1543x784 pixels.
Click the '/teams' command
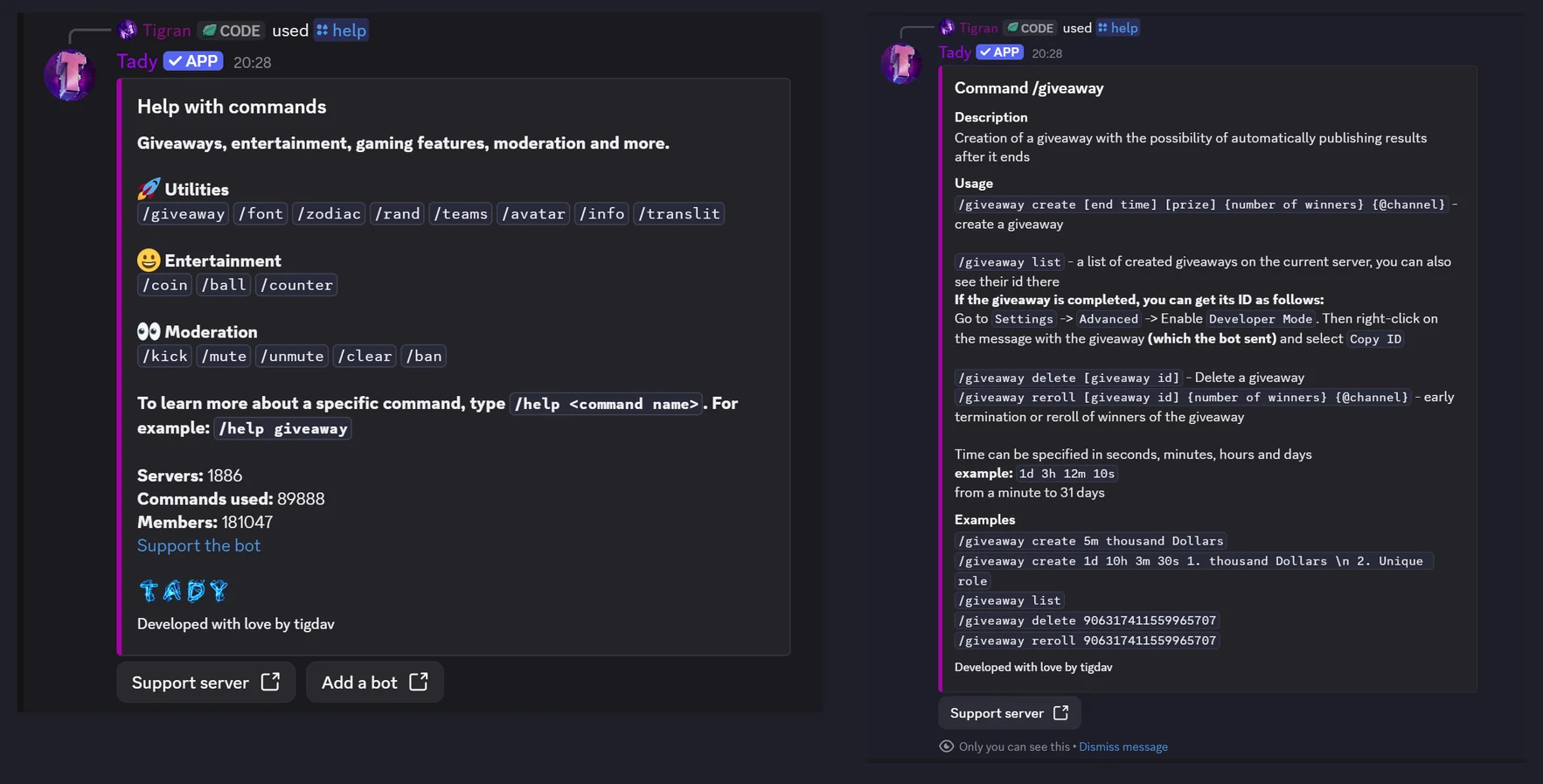(x=461, y=213)
